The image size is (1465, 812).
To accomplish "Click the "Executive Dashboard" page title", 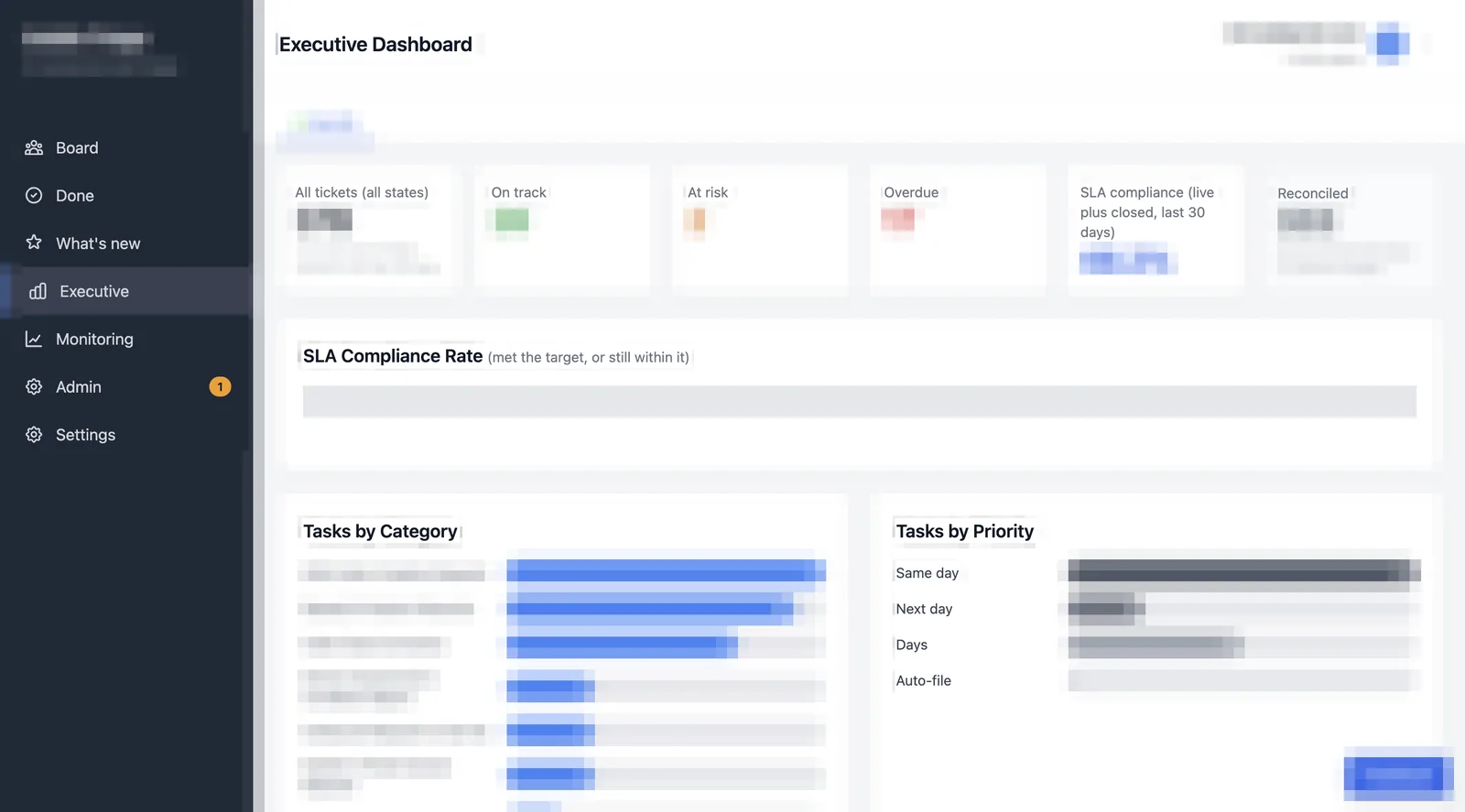I will [x=375, y=45].
